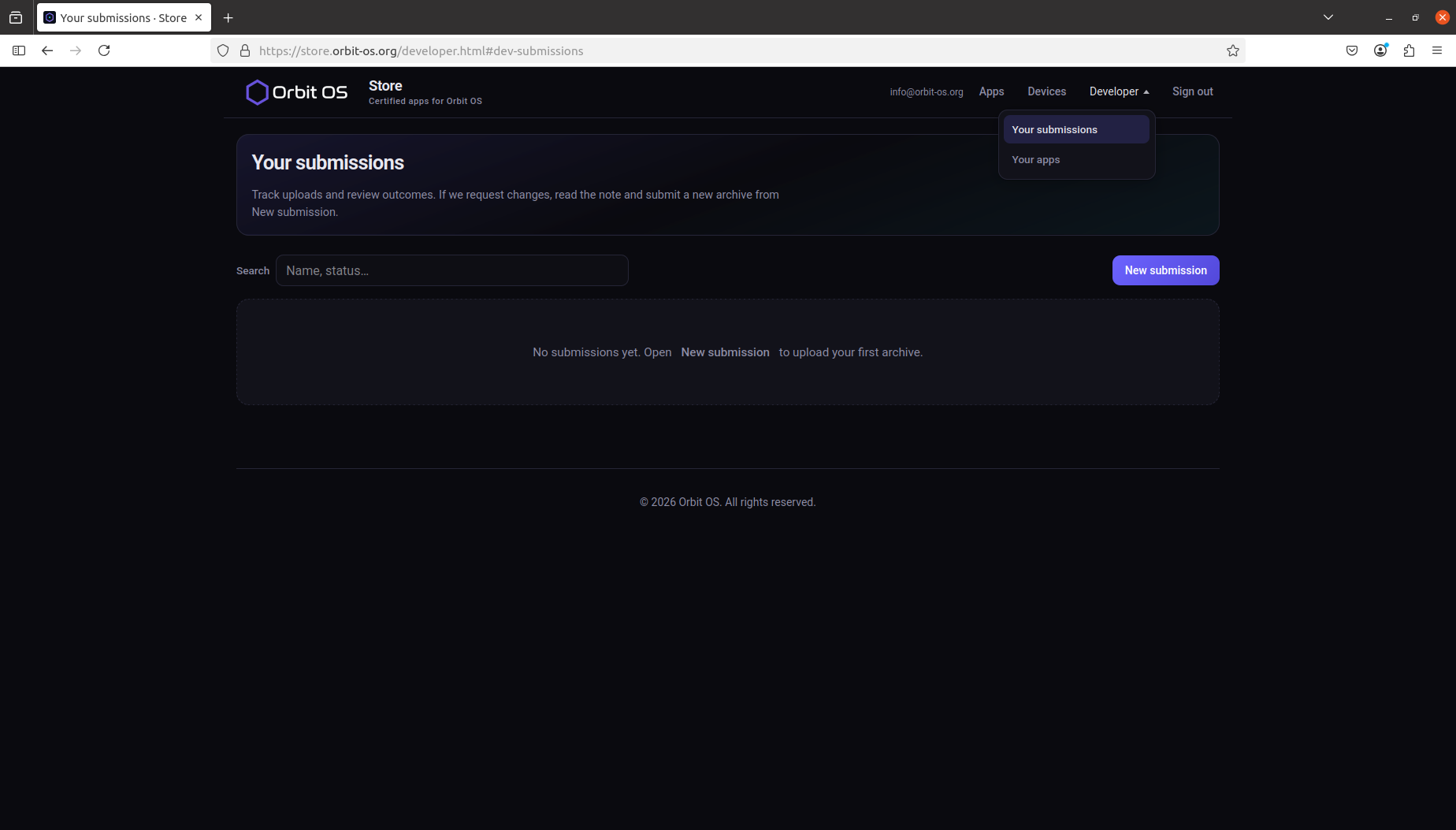Select Your apps from the Developer menu
Image resolution: width=1456 pixels, height=830 pixels.
click(1035, 159)
